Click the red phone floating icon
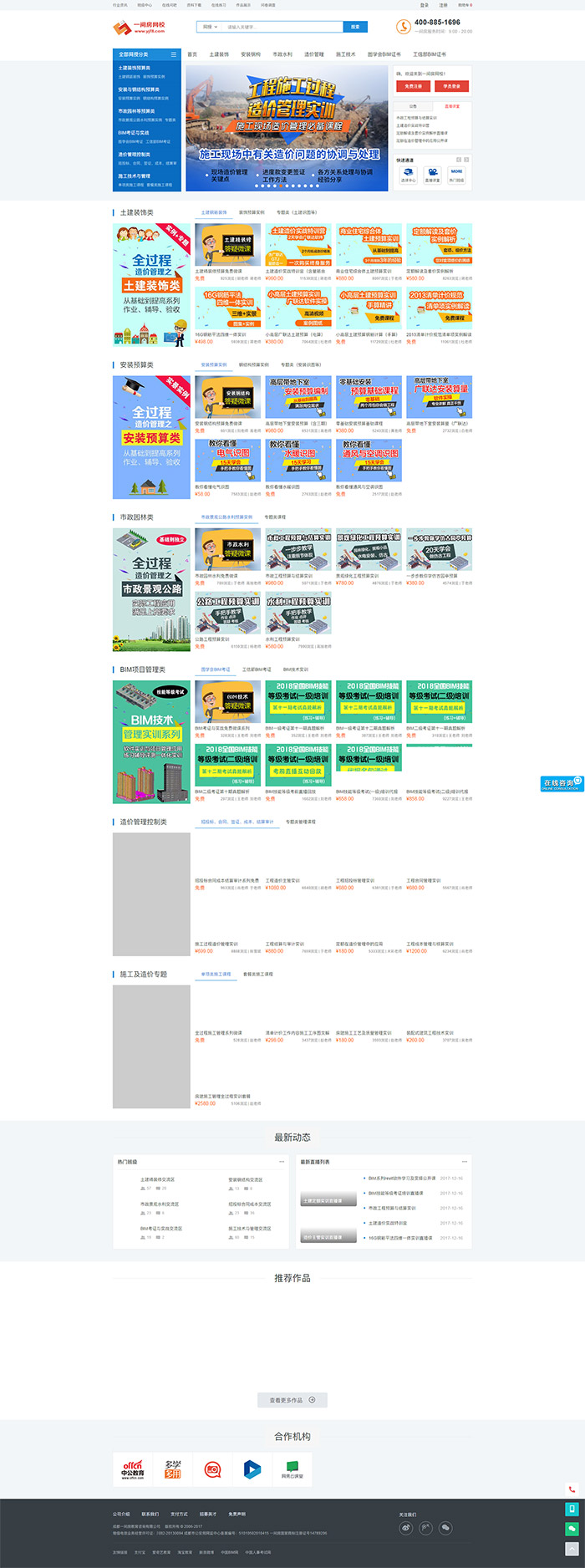 tap(572, 1489)
